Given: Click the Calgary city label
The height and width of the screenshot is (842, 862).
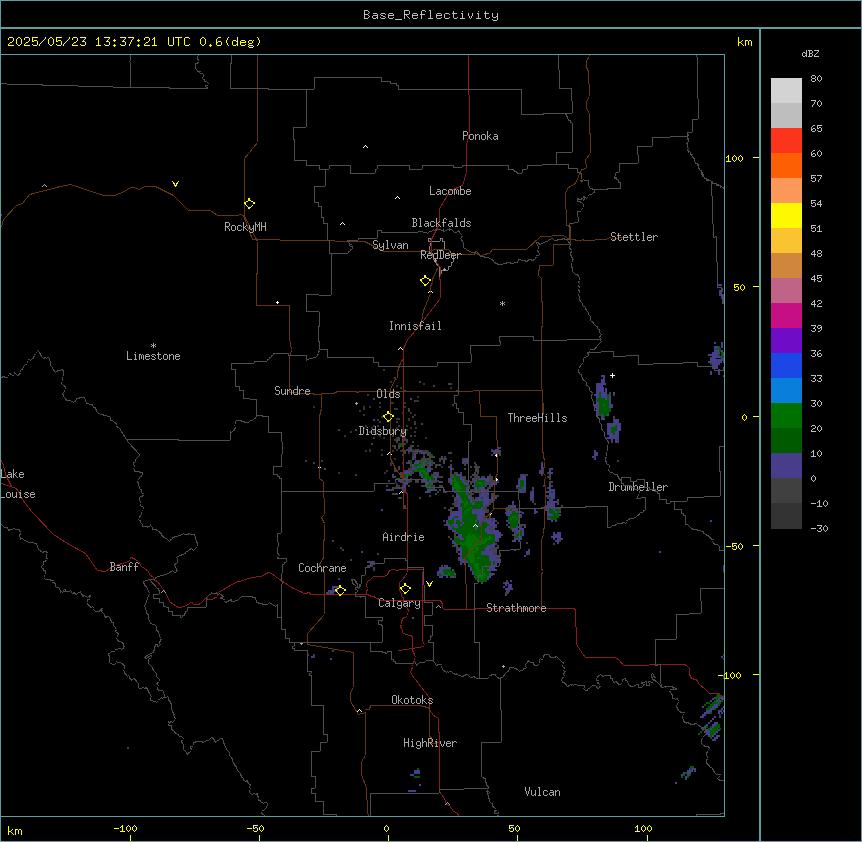Looking at the screenshot, I should point(399,603).
